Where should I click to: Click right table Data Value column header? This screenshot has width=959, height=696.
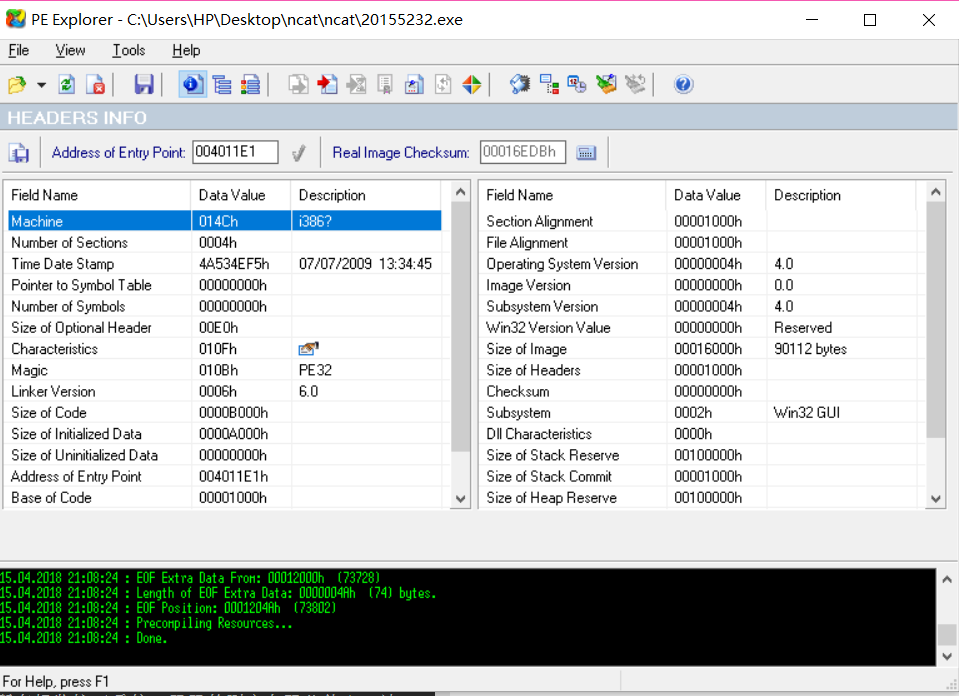pyautogui.click(x=716, y=195)
